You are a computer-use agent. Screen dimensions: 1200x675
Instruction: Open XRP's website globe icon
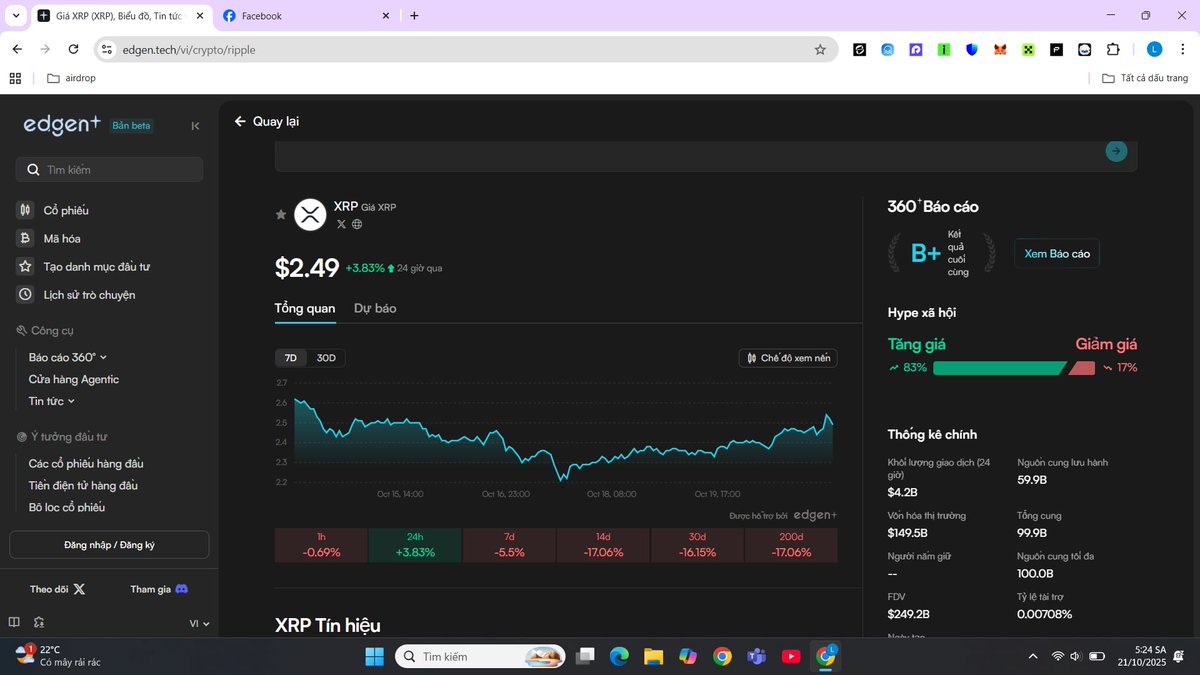click(x=357, y=224)
